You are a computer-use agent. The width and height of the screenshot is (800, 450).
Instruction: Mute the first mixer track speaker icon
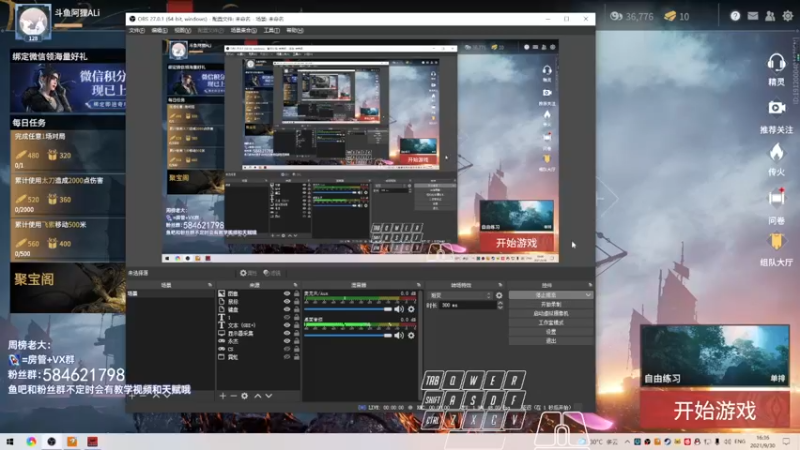click(399, 309)
